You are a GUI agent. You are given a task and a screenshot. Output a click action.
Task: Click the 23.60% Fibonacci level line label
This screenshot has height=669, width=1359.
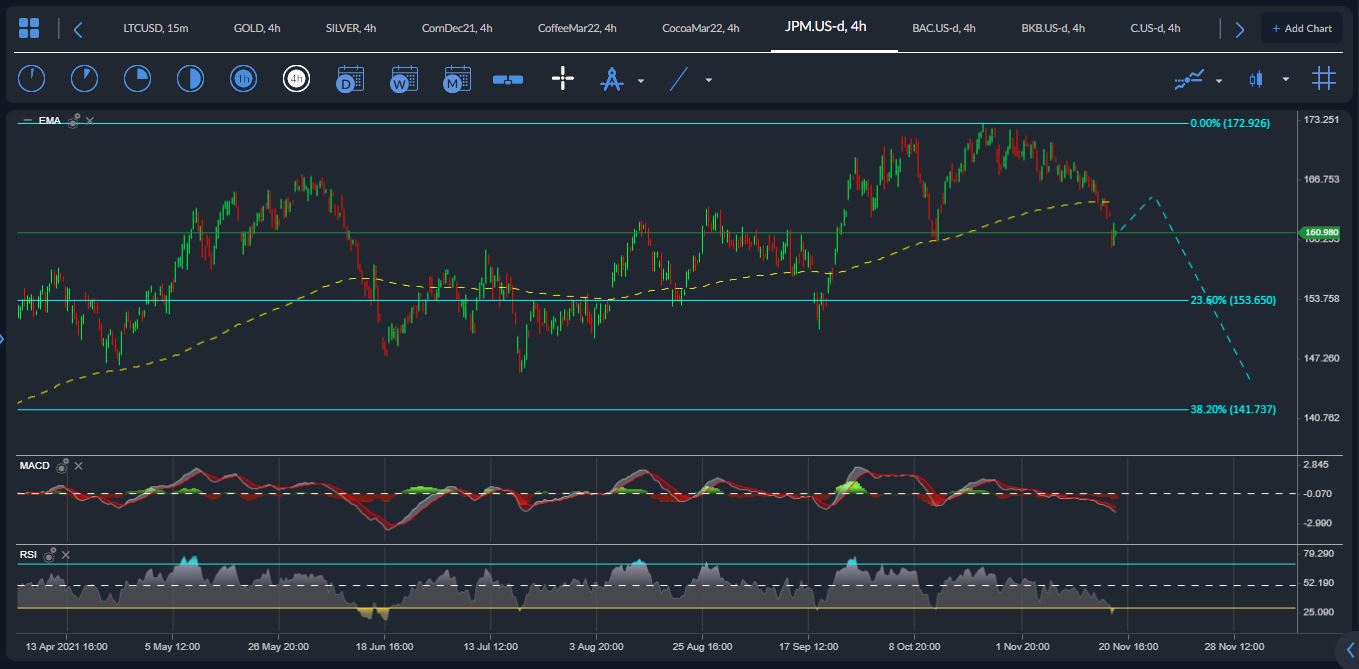click(x=1232, y=300)
